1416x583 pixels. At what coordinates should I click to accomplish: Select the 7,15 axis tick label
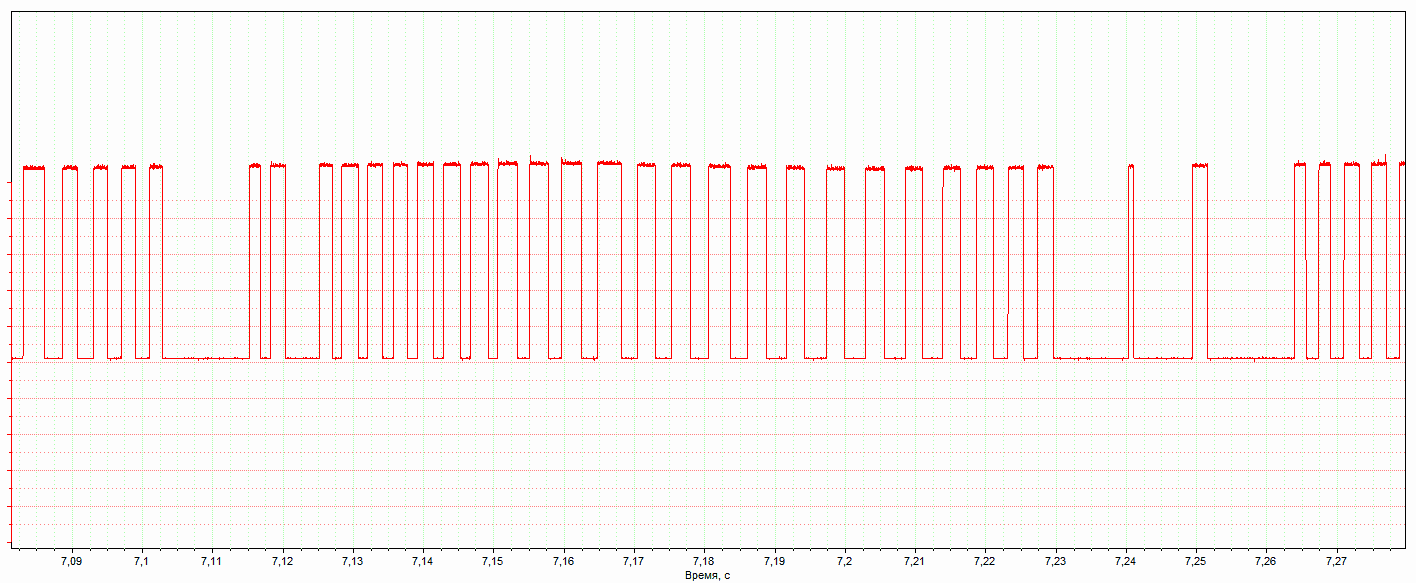coord(492,563)
